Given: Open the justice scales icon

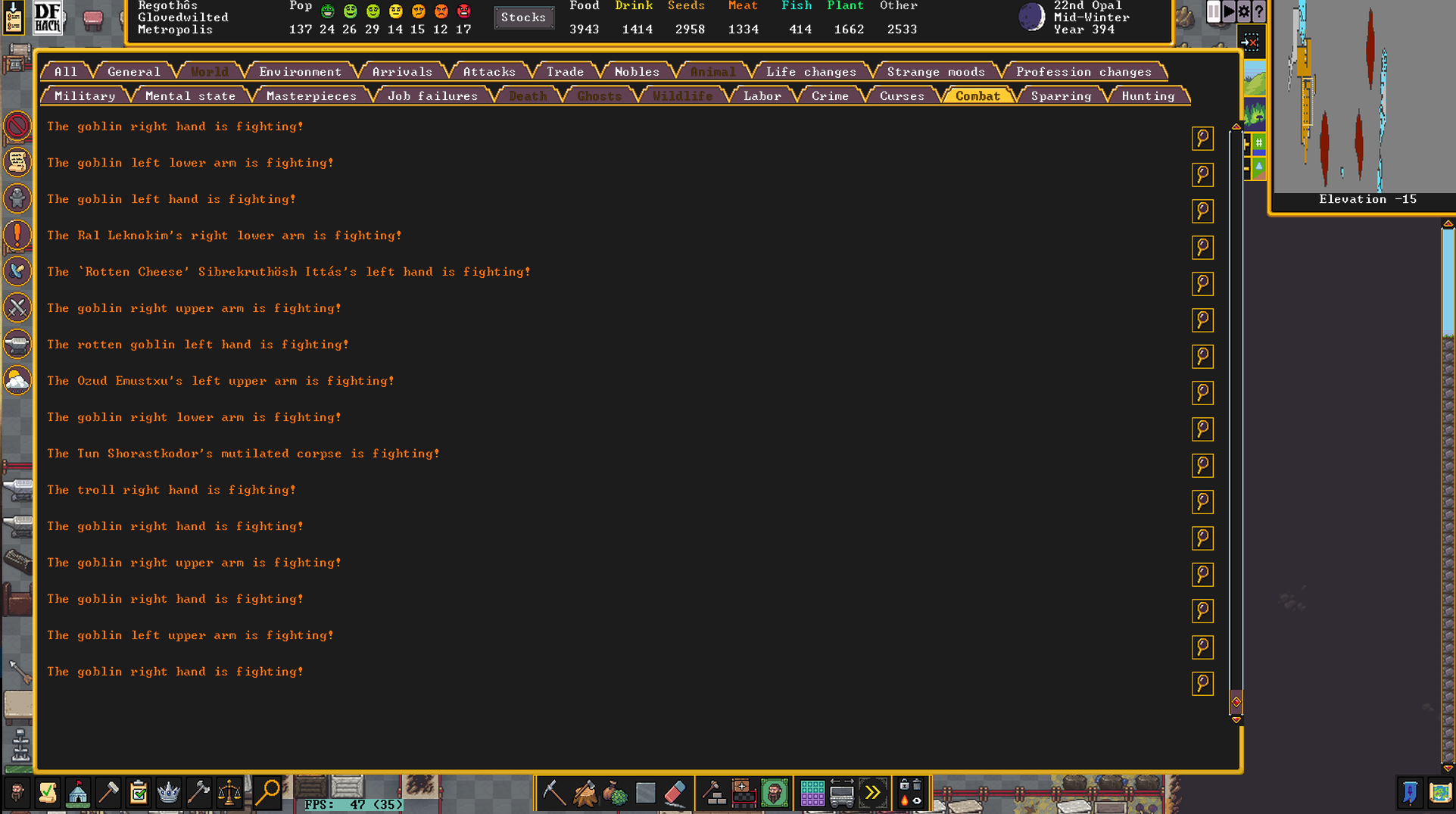Looking at the screenshot, I should (x=229, y=793).
